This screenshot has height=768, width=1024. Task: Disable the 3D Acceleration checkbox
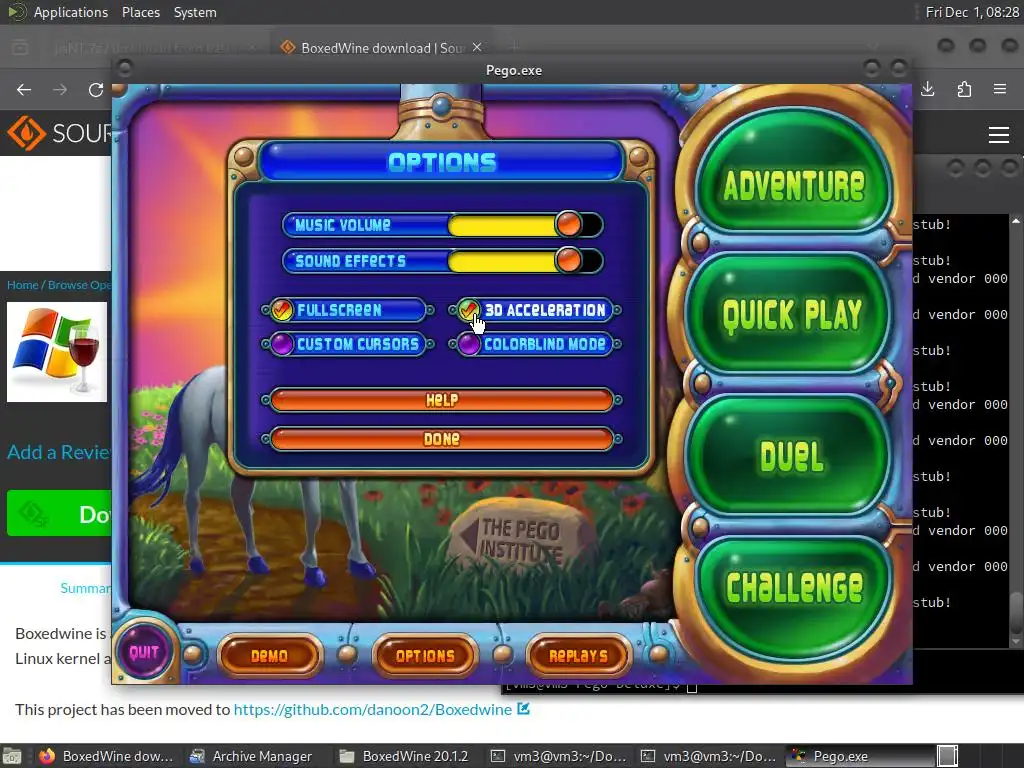pos(468,310)
